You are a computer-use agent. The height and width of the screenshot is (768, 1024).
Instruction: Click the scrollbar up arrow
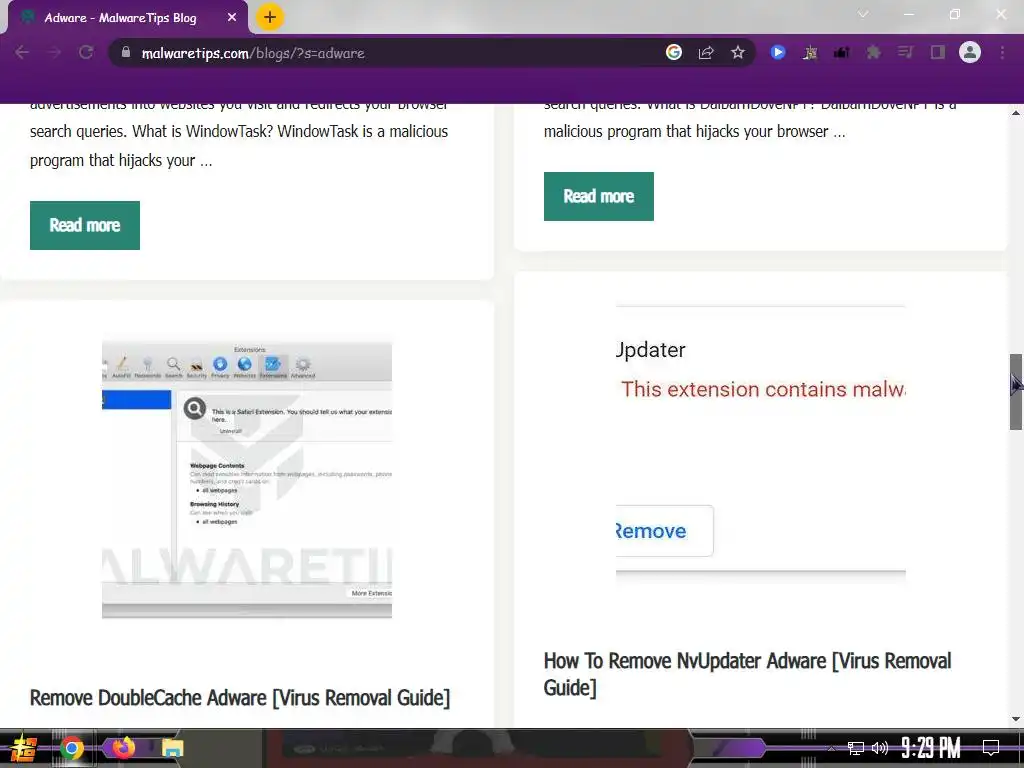[1016, 113]
